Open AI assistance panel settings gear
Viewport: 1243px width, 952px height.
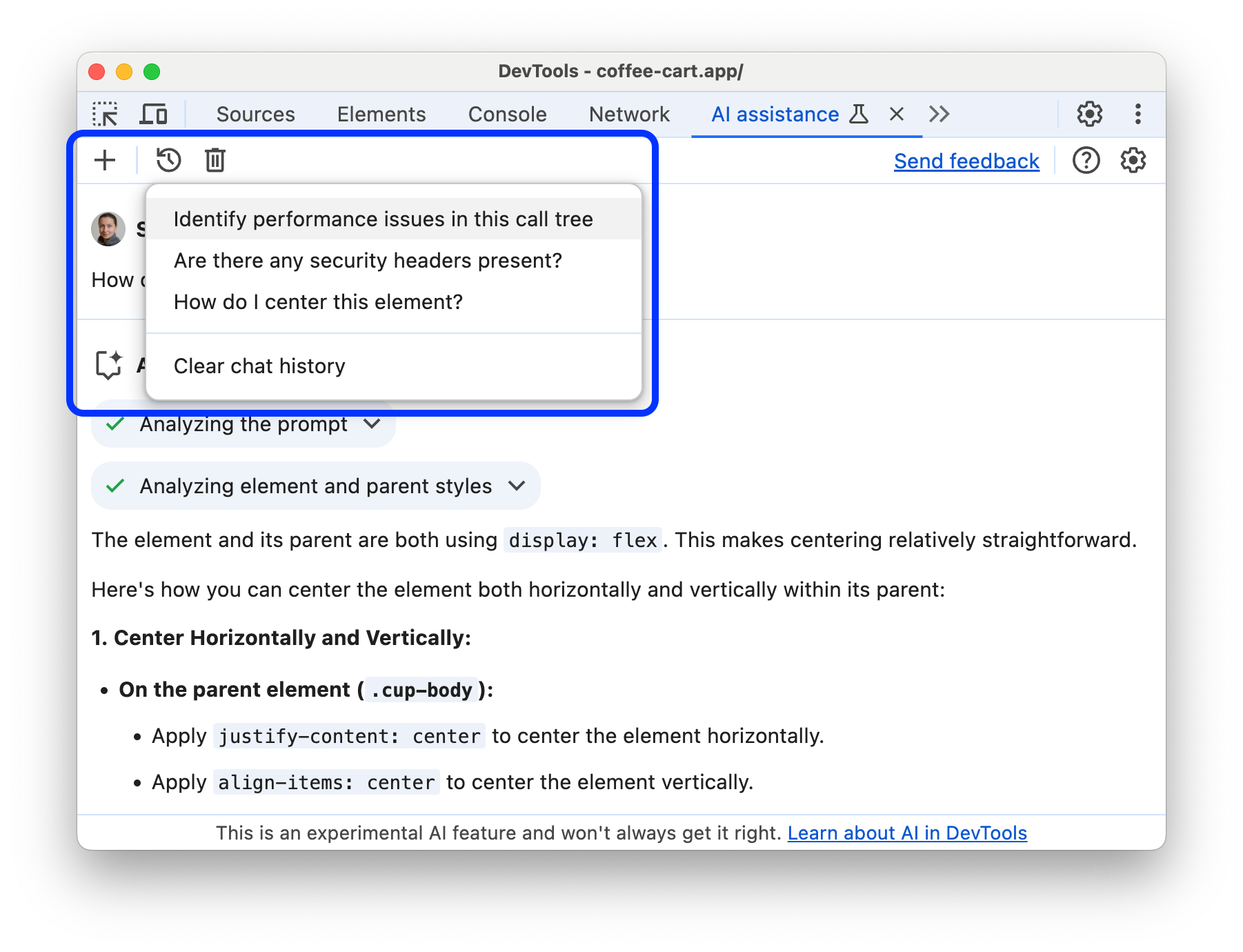pyautogui.click(x=1132, y=160)
